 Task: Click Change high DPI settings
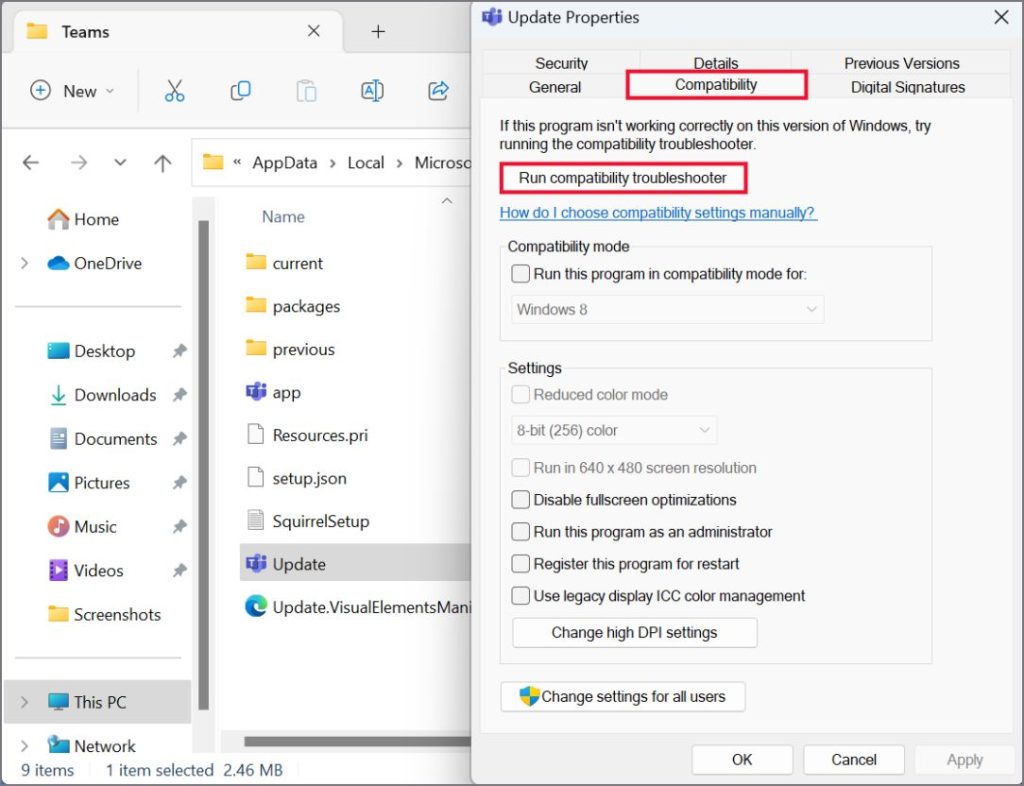tap(635, 633)
